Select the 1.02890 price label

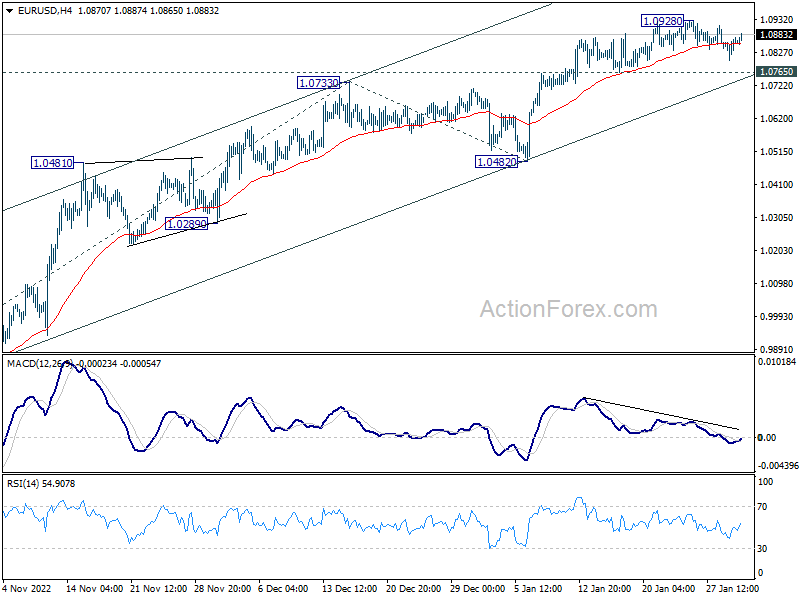pyautogui.click(x=187, y=223)
